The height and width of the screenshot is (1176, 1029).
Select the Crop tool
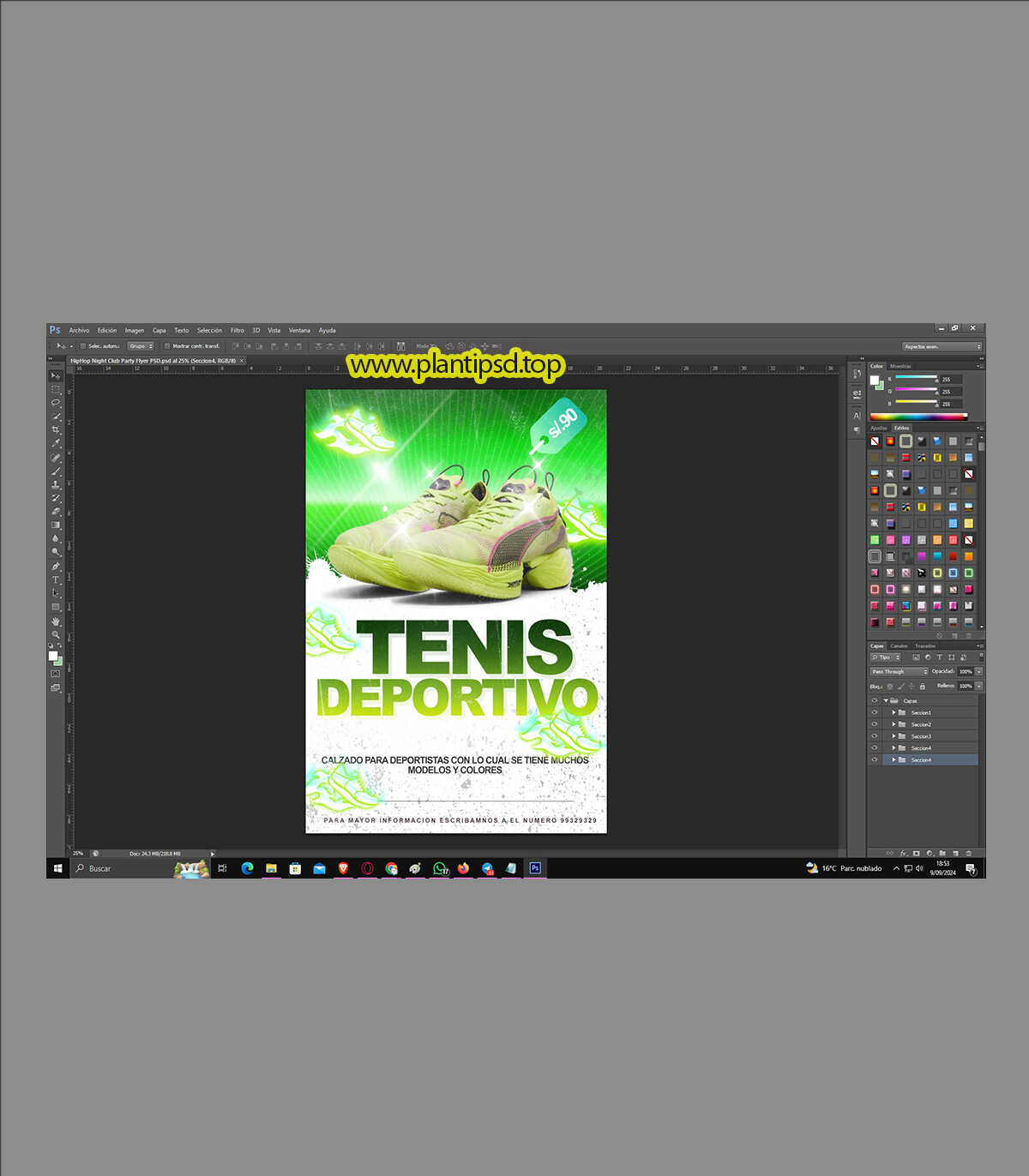pyautogui.click(x=56, y=429)
